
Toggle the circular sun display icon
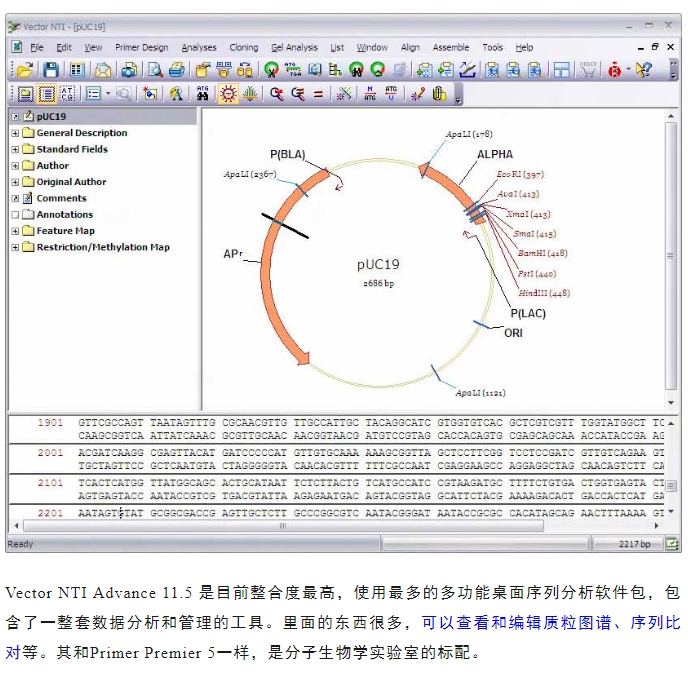(229, 93)
